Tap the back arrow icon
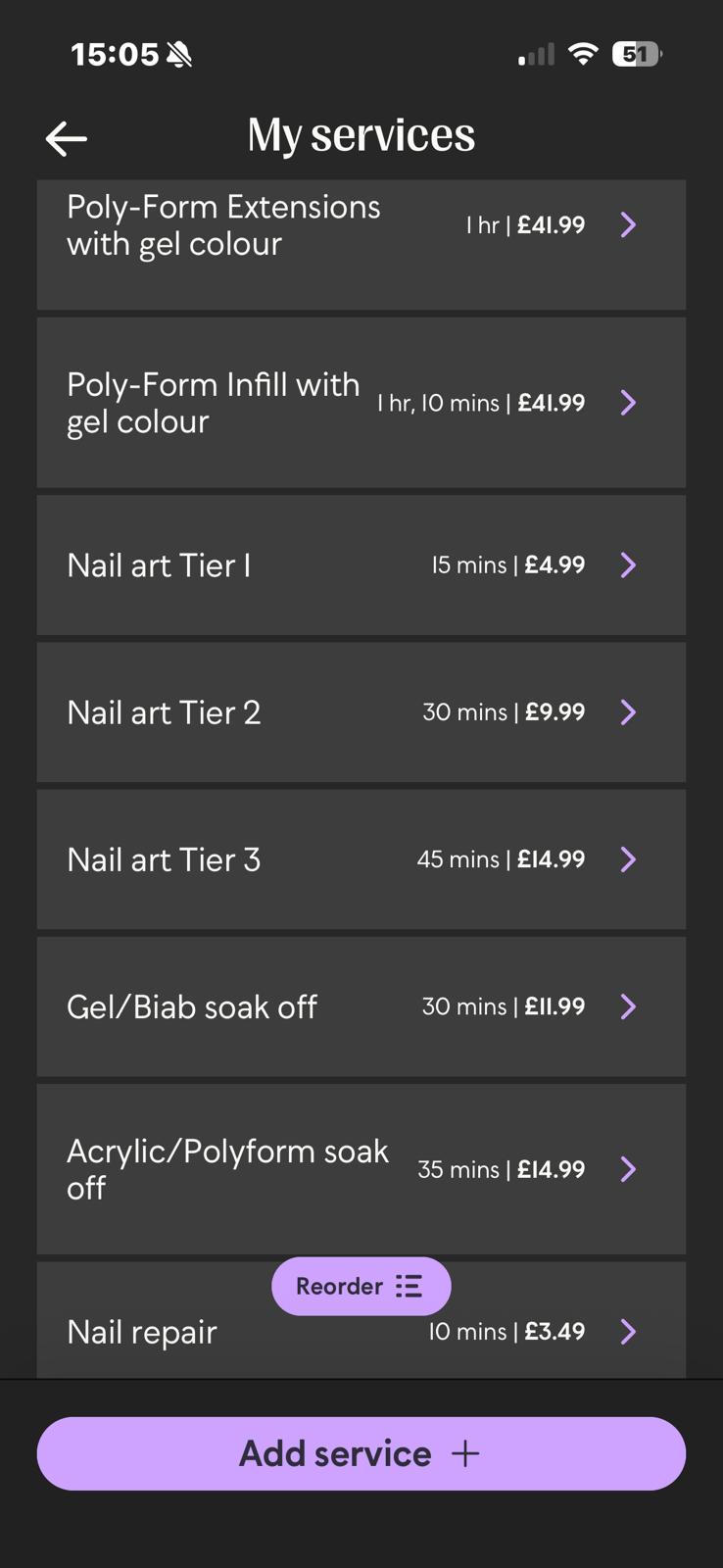This screenshot has height=1568, width=723. (67, 139)
